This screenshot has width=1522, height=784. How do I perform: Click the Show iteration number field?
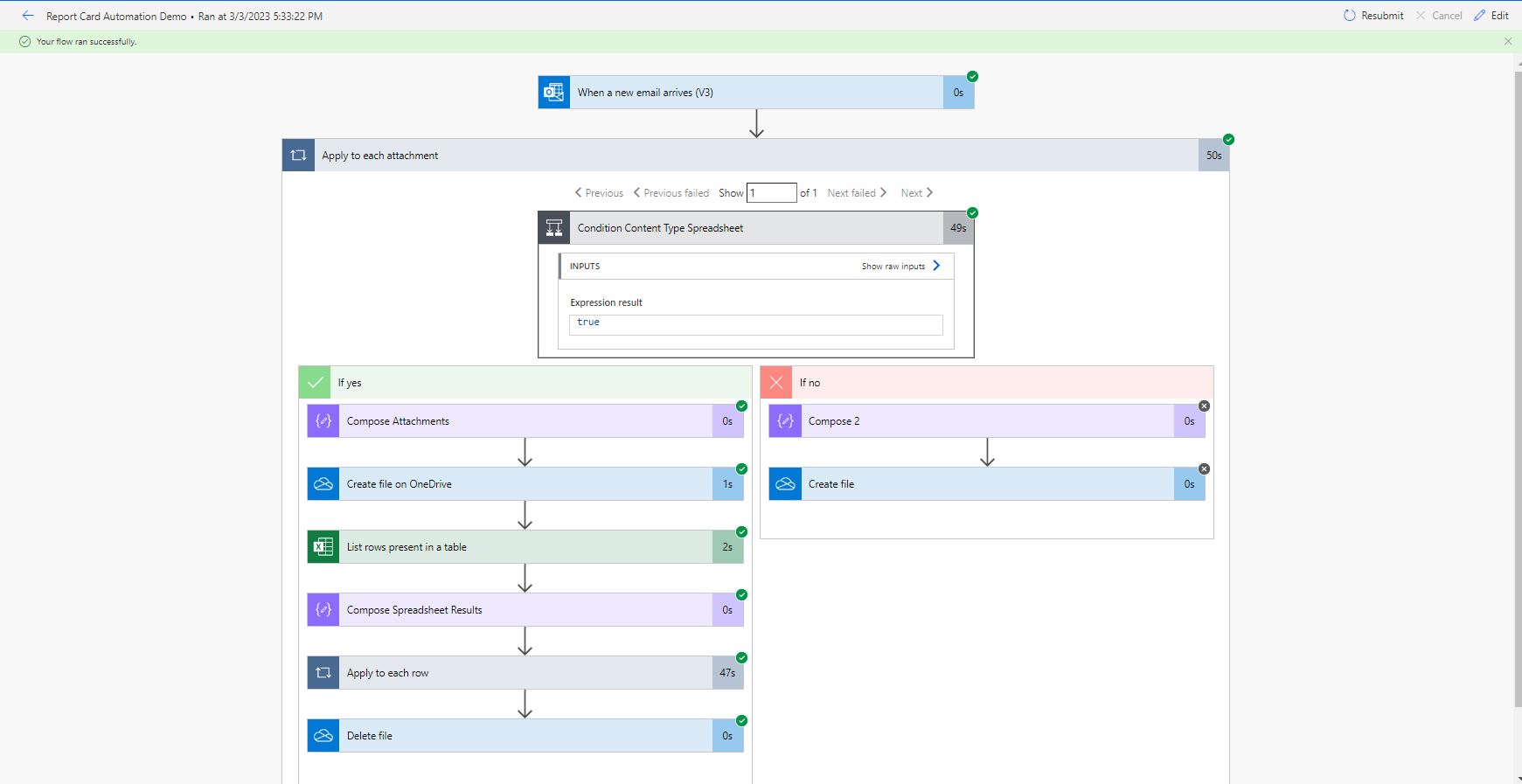(x=771, y=193)
